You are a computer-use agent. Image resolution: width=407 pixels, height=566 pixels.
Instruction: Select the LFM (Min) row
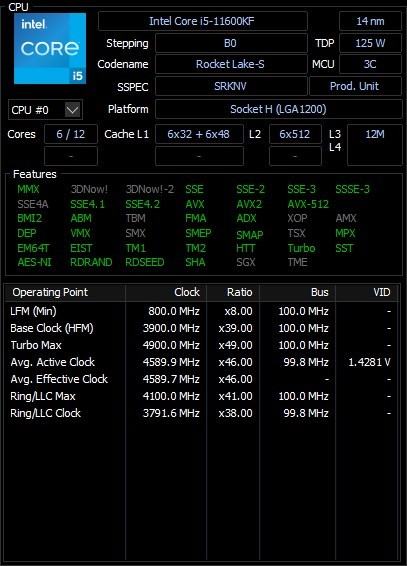coord(201,311)
